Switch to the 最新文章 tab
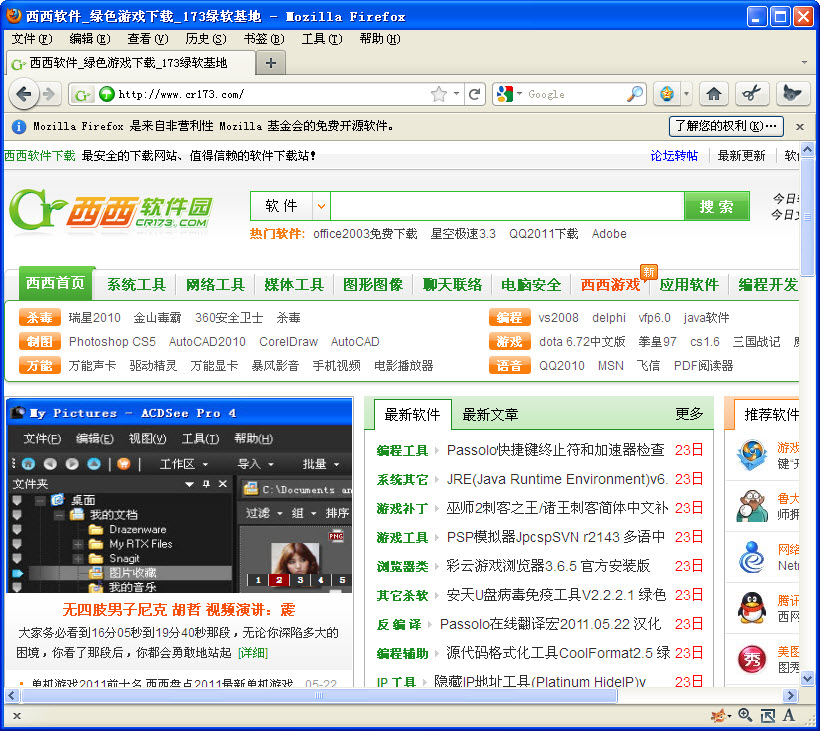Viewport: 820px width, 731px height. click(490, 414)
